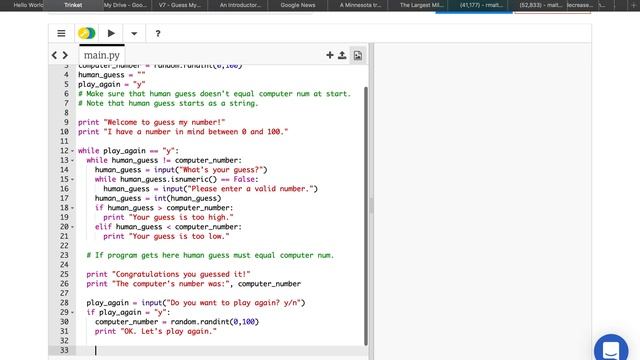The width and height of the screenshot is (640, 360).
Task: Switch to The Largest Mil... browser tab
Action: pos(422,5)
